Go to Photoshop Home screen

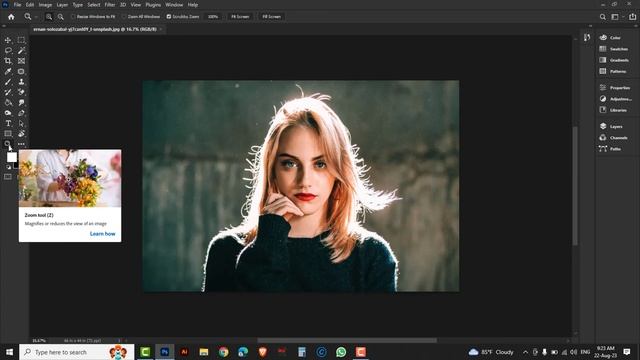(x=11, y=17)
